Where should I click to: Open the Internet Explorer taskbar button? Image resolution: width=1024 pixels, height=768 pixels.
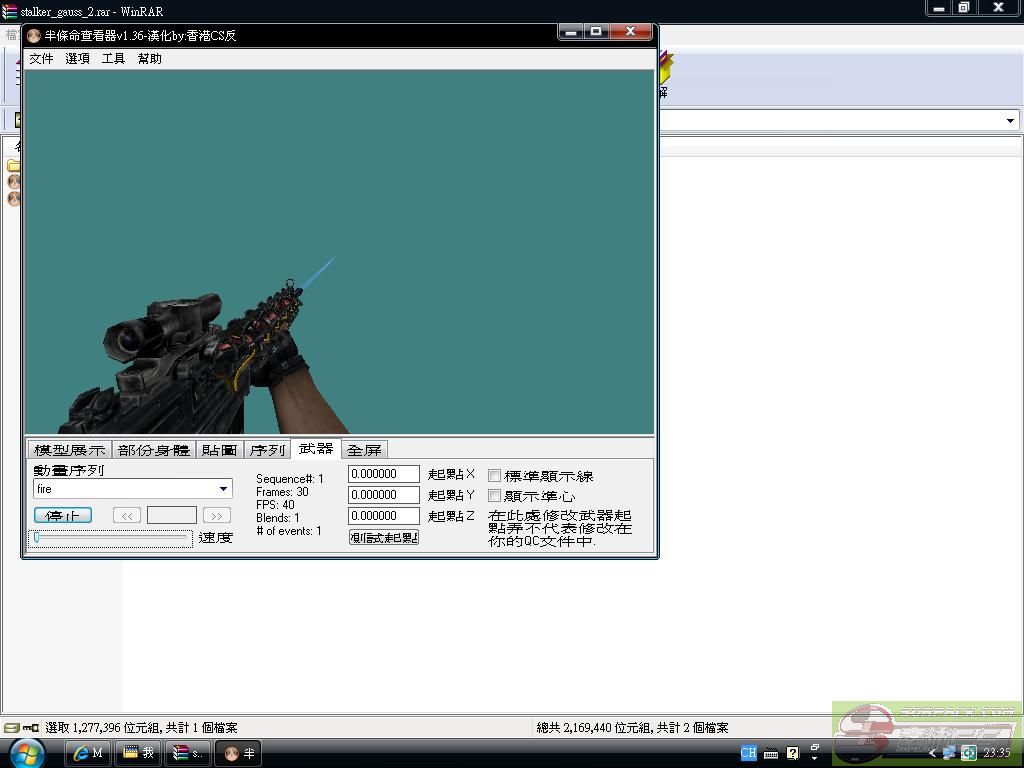(88, 753)
